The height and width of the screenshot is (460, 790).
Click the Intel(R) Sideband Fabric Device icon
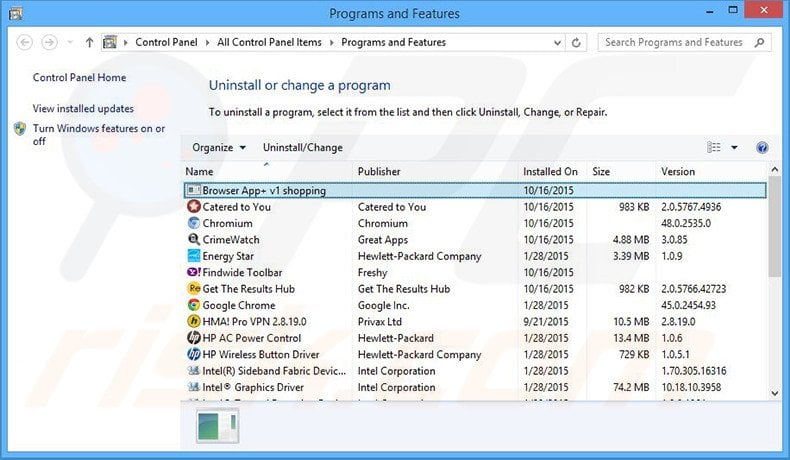click(193, 370)
